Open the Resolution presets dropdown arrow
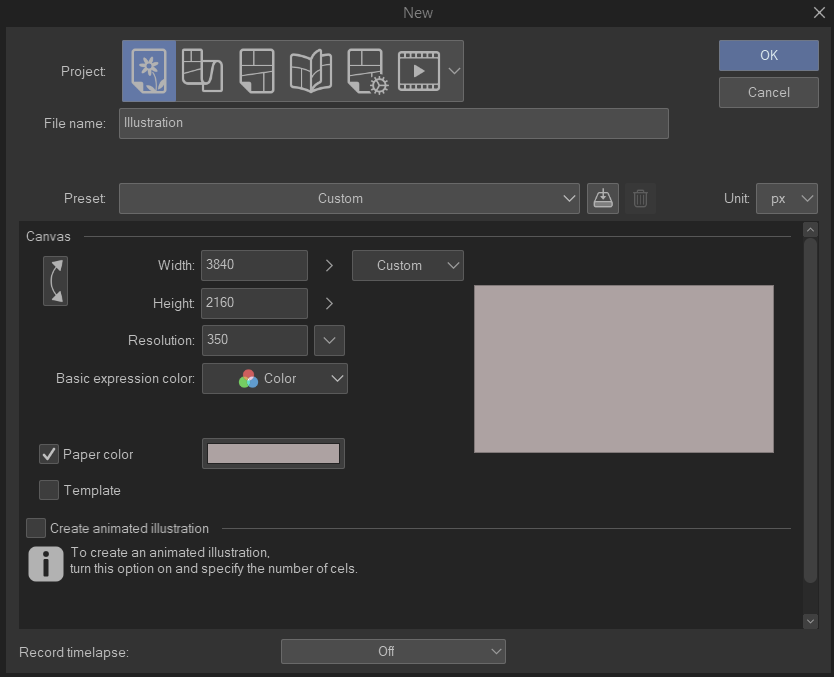Viewport: 834px width, 677px height. (x=329, y=340)
